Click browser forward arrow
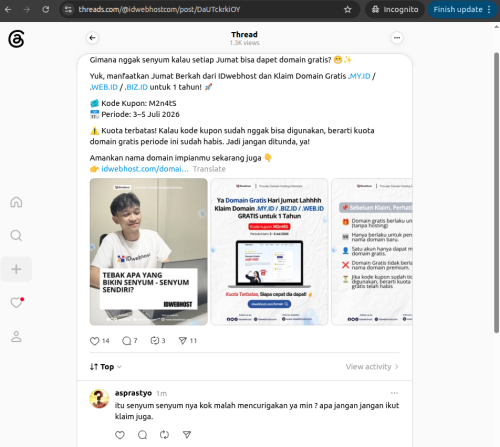 coord(27,9)
